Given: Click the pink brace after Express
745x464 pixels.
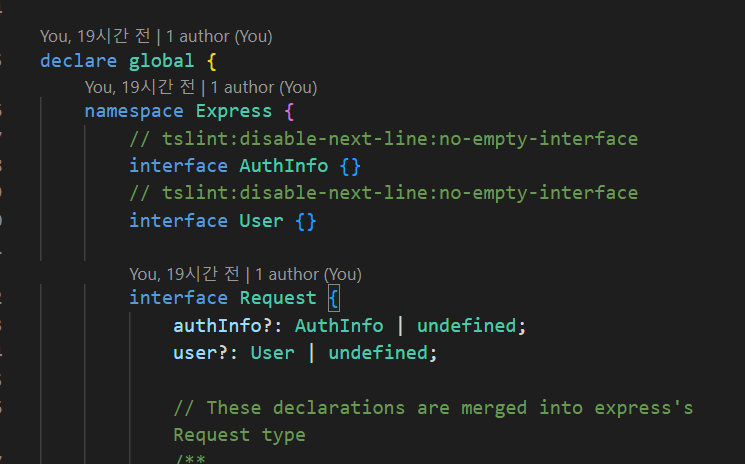Looking at the screenshot, I should click(x=289, y=112).
